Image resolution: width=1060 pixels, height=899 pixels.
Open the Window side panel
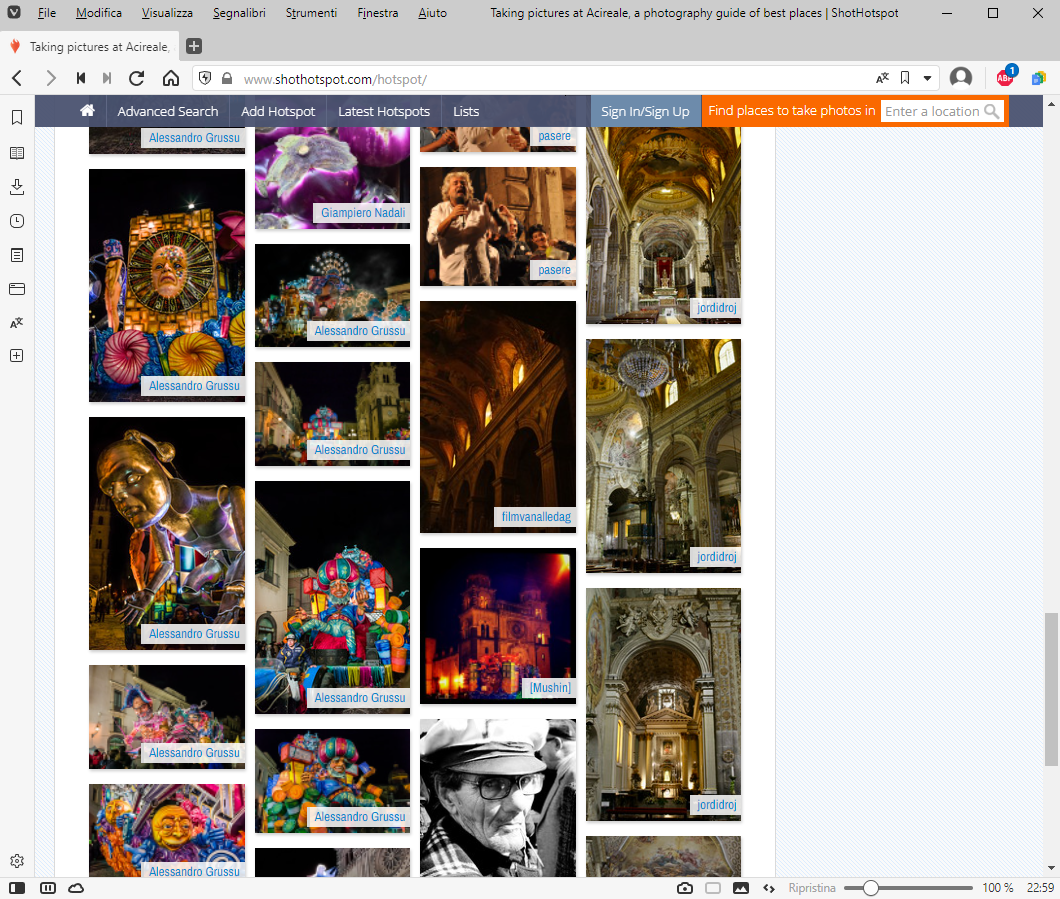17,289
